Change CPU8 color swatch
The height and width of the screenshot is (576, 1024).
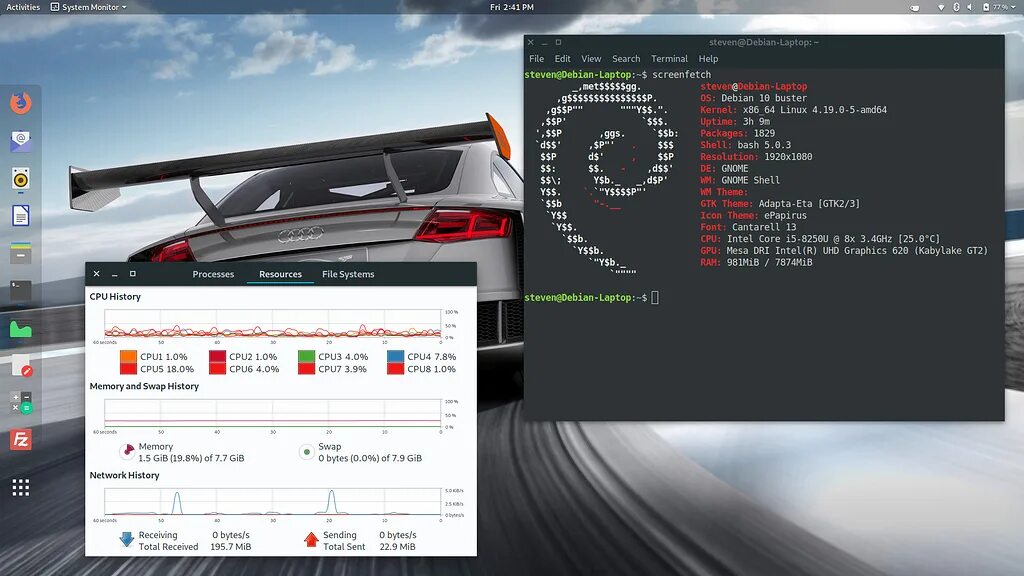point(395,369)
